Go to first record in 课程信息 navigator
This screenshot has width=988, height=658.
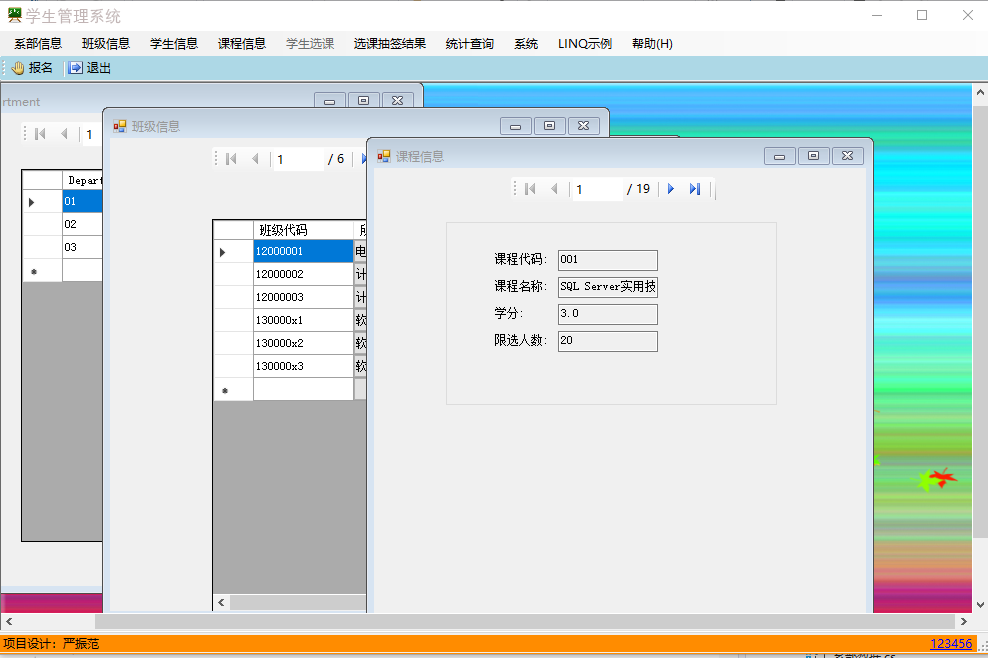(x=530, y=188)
